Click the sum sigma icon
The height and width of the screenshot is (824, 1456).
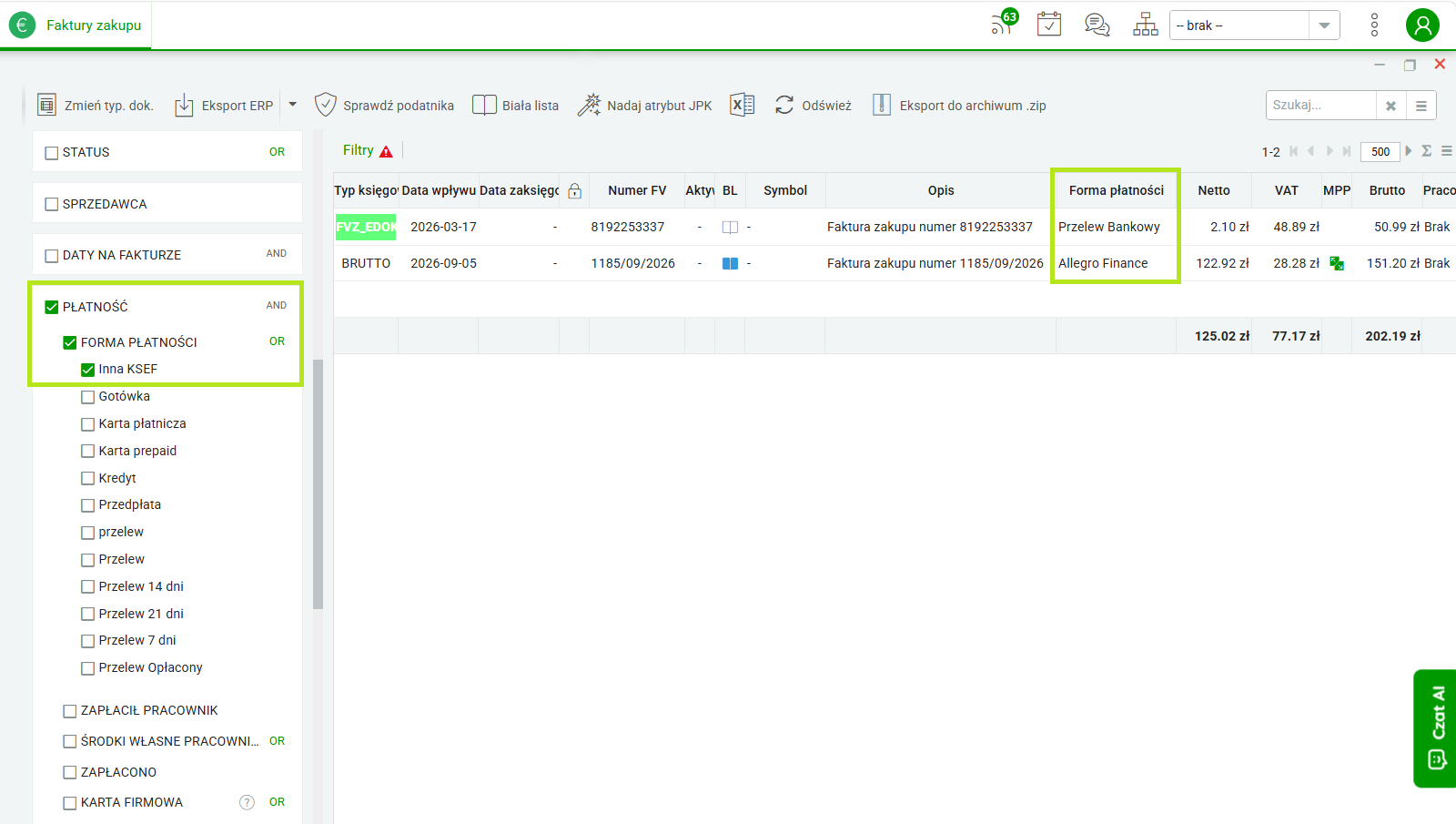click(x=1426, y=151)
